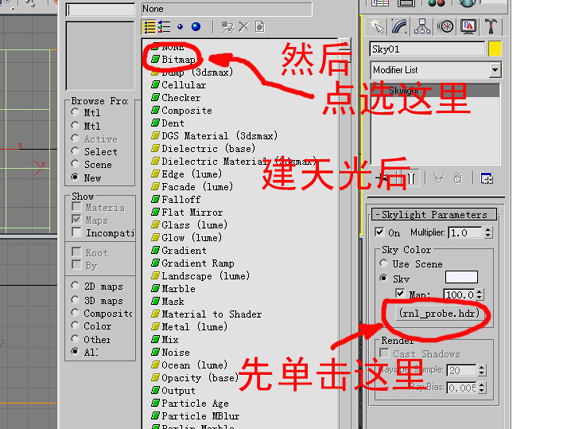Screen dimensions: 567x429
Task: Toggle the skylight On checkbox
Action: 379,232
